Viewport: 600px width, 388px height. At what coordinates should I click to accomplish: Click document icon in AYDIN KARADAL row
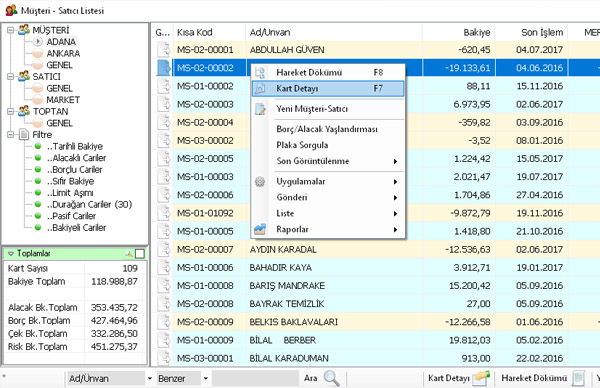pos(164,249)
